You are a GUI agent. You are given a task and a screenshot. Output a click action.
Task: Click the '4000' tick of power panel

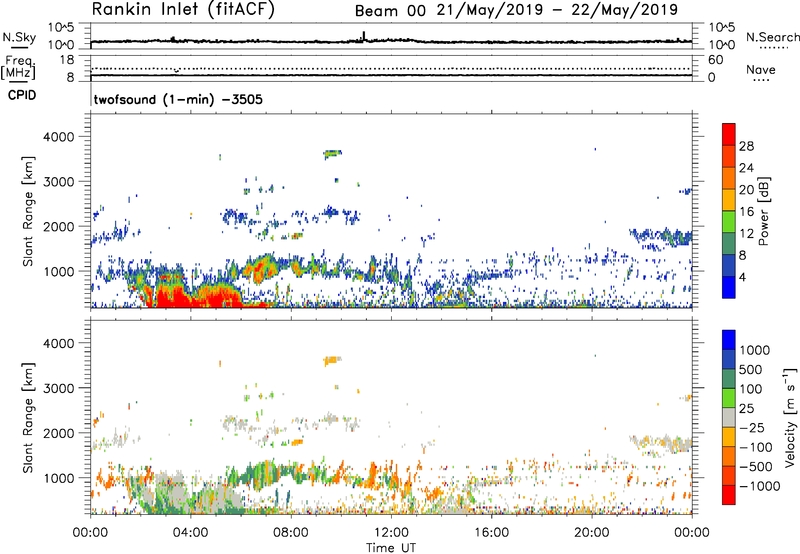(x=59, y=137)
